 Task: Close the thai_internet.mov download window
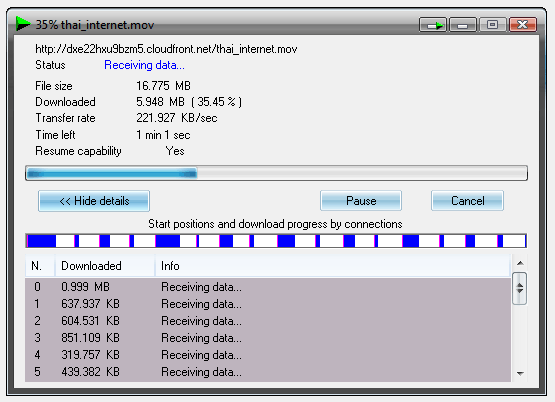523,25
